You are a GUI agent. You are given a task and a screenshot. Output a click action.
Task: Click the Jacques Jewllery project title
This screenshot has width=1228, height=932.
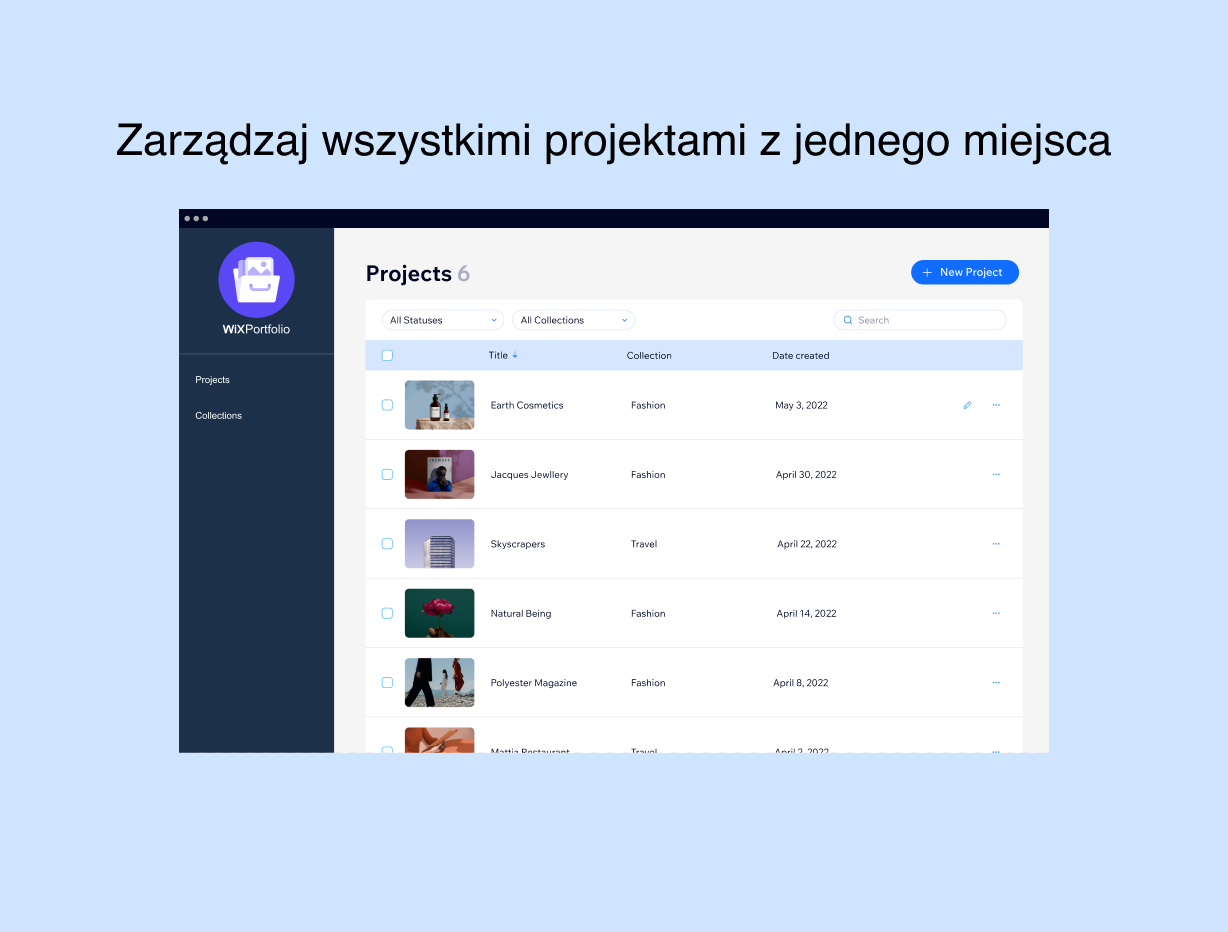pyautogui.click(x=529, y=474)
